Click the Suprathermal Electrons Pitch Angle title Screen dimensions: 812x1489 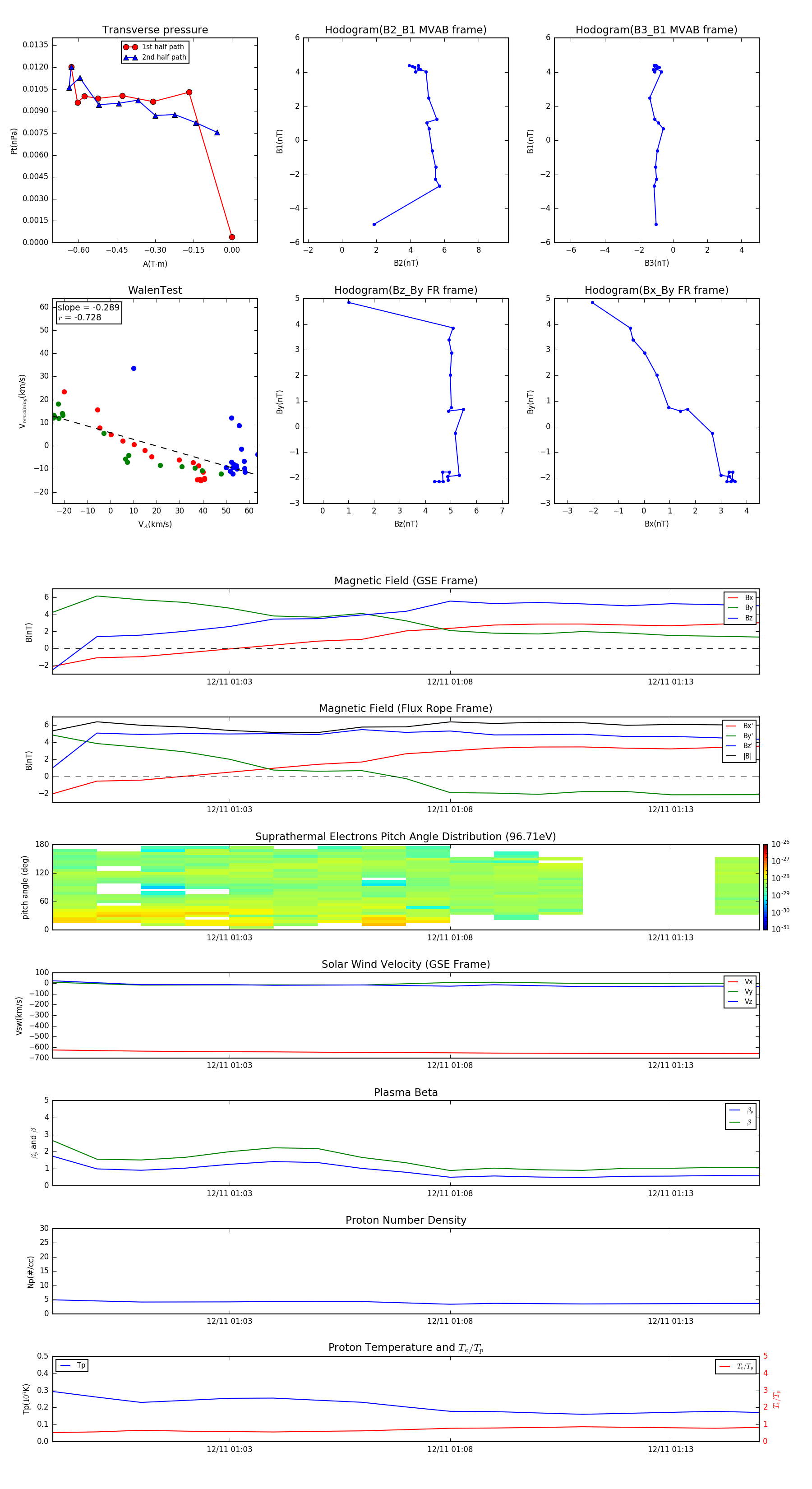pos(406,837)
